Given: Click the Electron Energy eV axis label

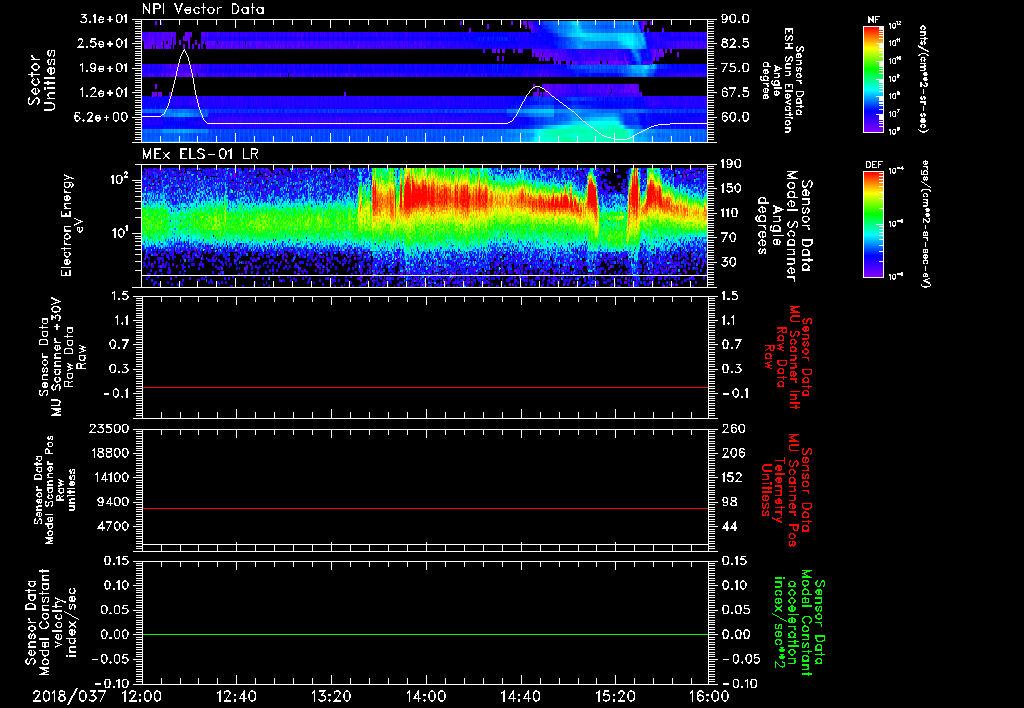Looking at the screenshot, I should [68, 225].
